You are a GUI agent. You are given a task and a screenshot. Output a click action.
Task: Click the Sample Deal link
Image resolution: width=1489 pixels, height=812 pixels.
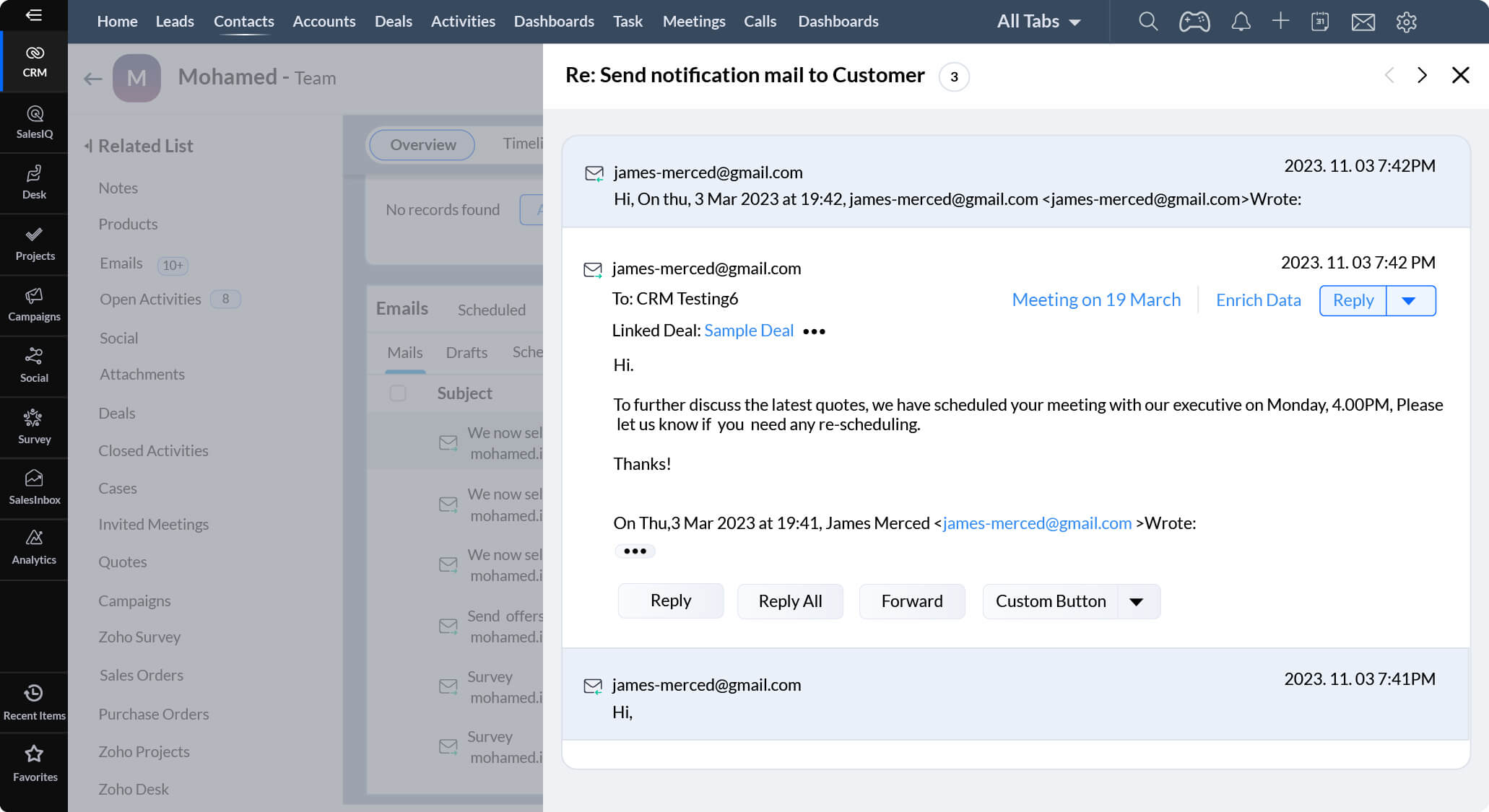tap(749, 331)
